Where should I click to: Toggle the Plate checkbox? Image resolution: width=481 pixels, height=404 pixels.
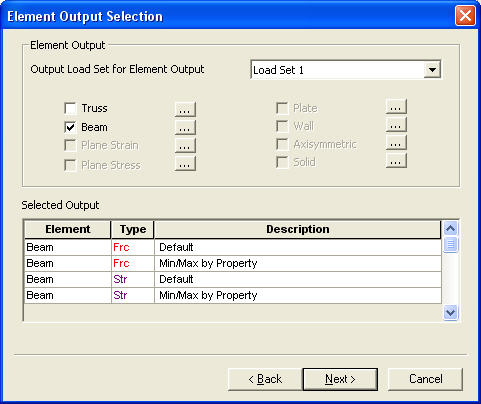point(282,108)
